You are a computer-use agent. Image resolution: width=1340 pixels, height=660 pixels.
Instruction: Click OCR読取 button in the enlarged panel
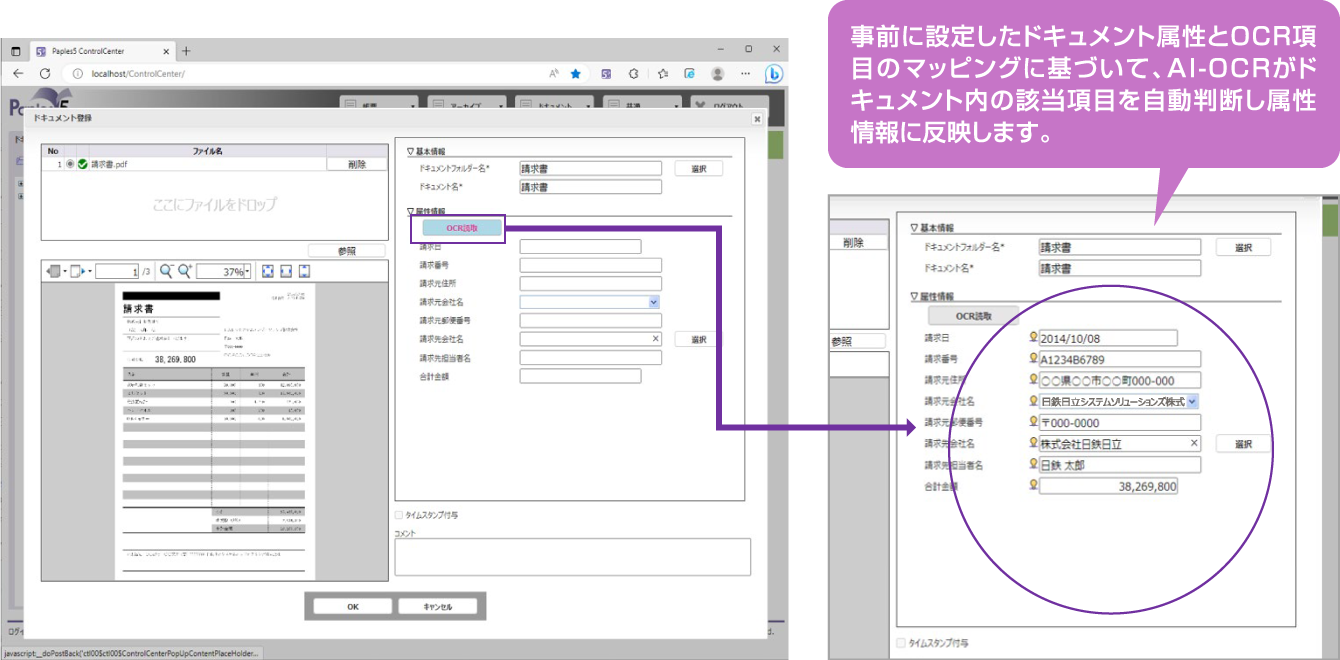[973, 316]
